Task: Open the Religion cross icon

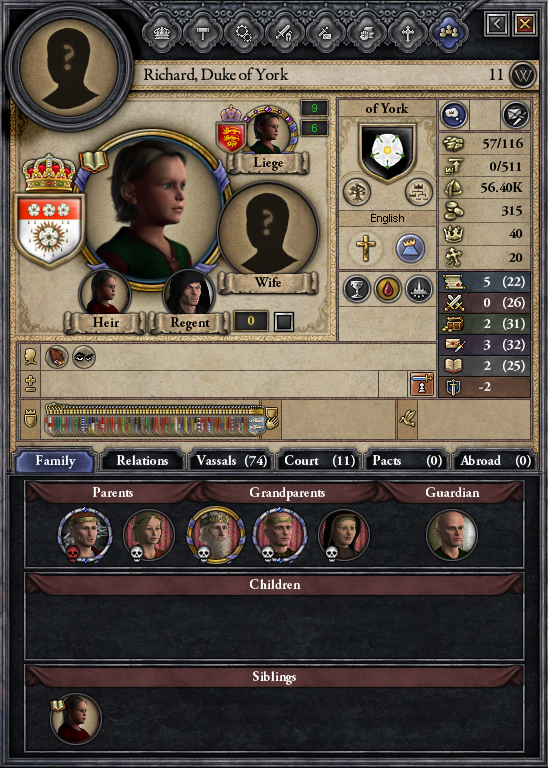Action: point(407,33)
